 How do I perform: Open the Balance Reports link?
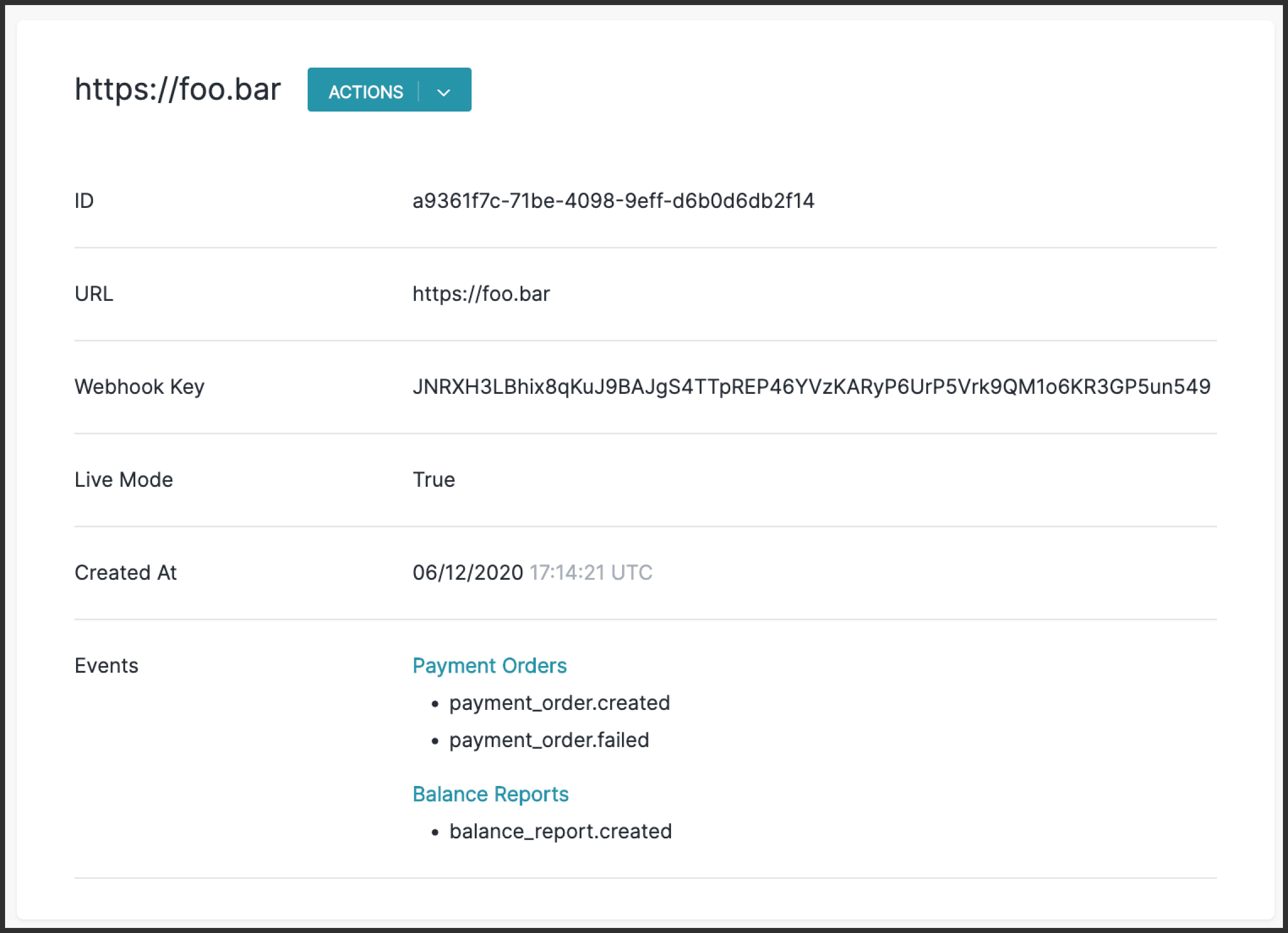tap(490, 793)
